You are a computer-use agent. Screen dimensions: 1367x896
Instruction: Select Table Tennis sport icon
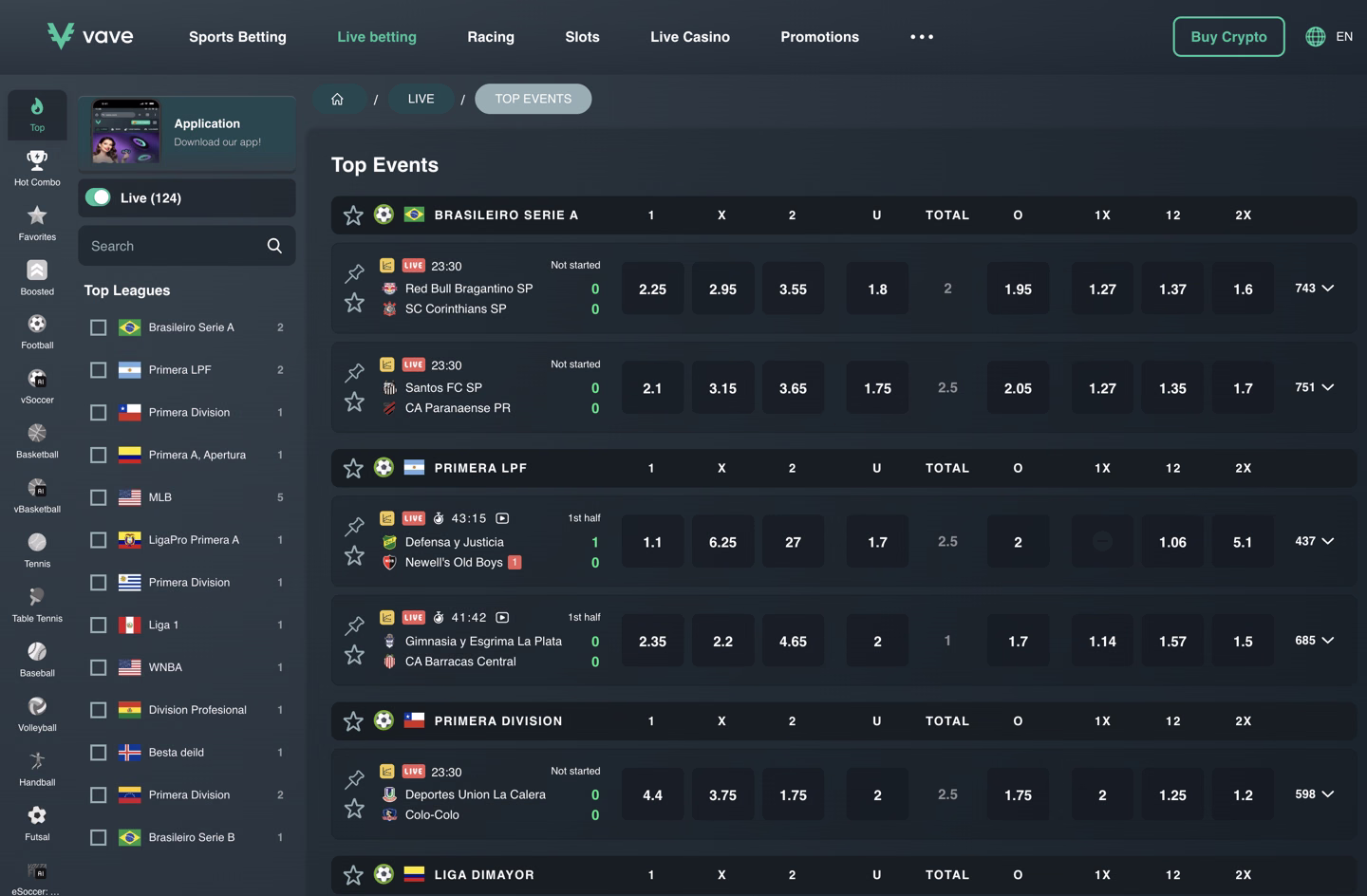pyautogui.click(x=37, y=597)
